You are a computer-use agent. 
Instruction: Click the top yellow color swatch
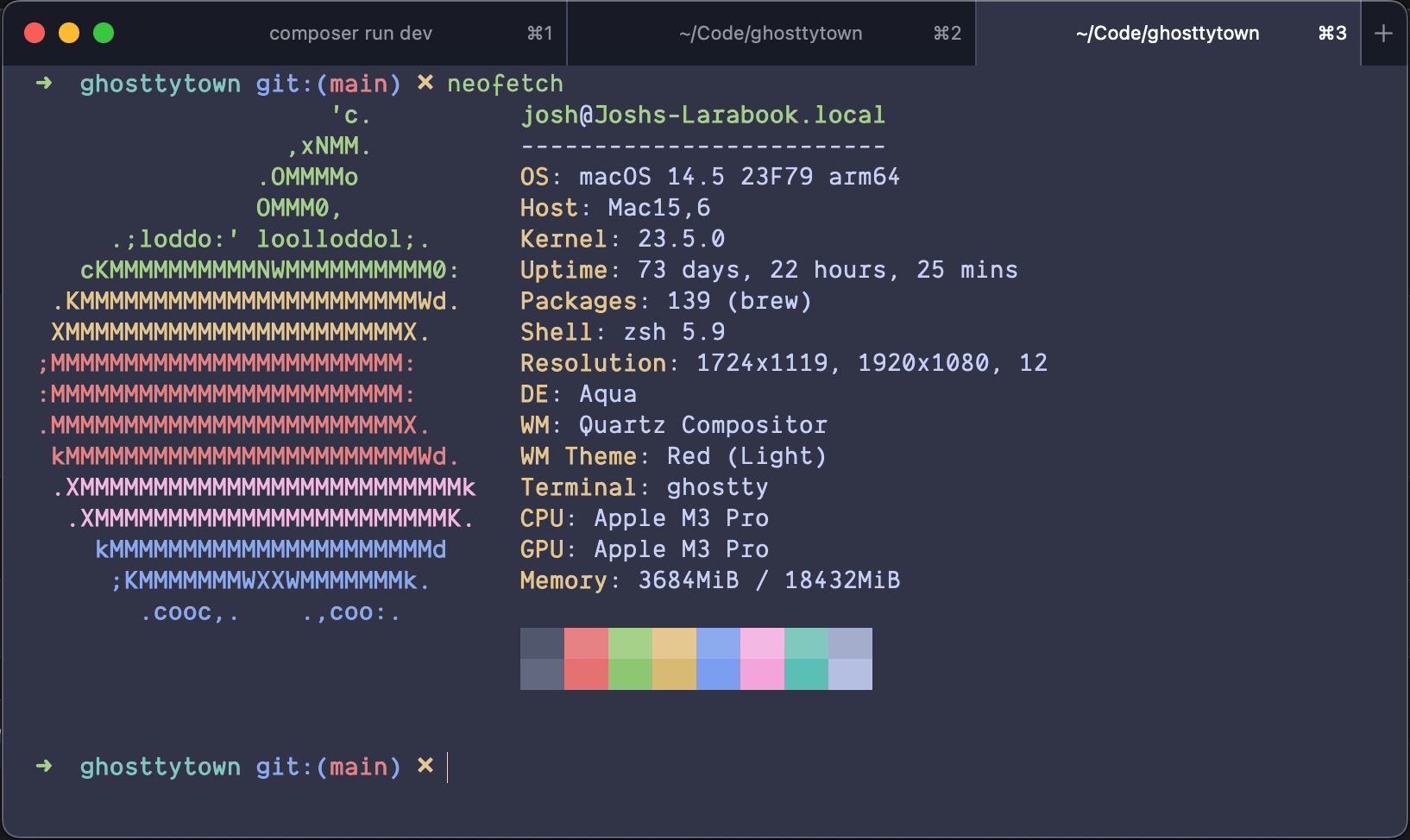click(x=674, y=643)
